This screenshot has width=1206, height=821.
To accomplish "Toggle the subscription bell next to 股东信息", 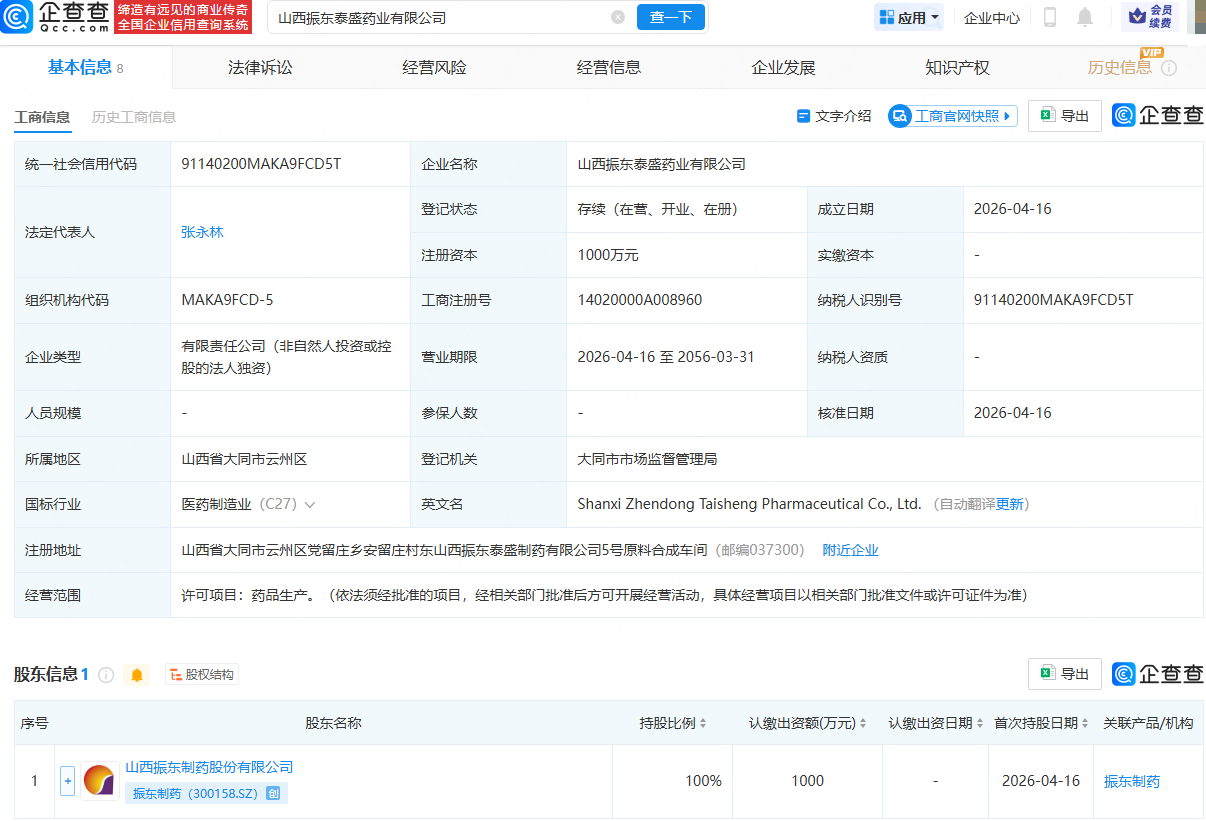I will pyautogui.click(x=136, y=674).
